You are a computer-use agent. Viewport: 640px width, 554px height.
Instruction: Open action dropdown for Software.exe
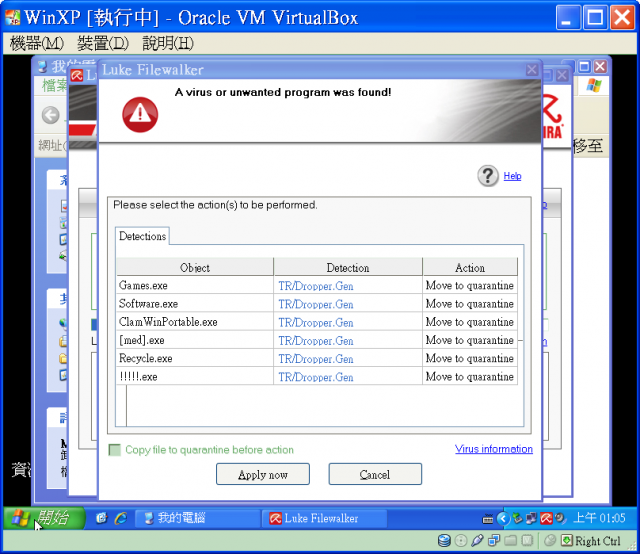[x=470, y=304]
